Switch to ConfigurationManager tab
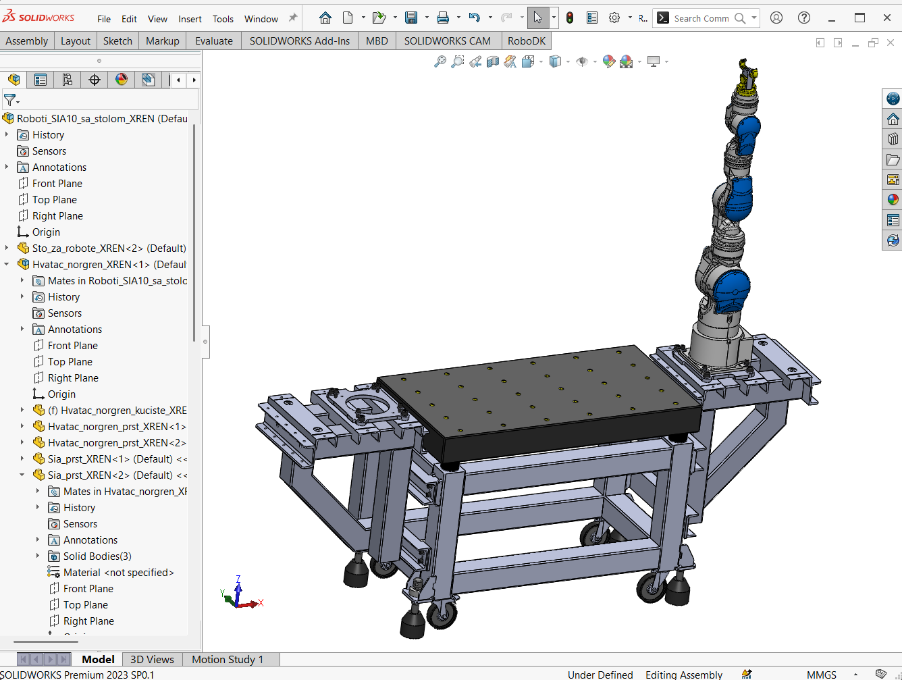This screenshot has width=902, height=680. click(67, 80)
